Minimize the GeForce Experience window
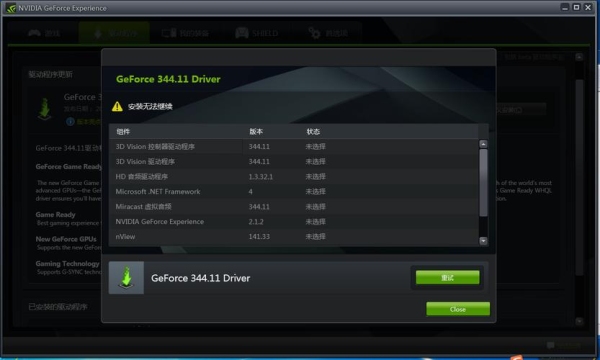Image resolution: width=600 pixels, height=360 pixels. (x=565, y=7)
